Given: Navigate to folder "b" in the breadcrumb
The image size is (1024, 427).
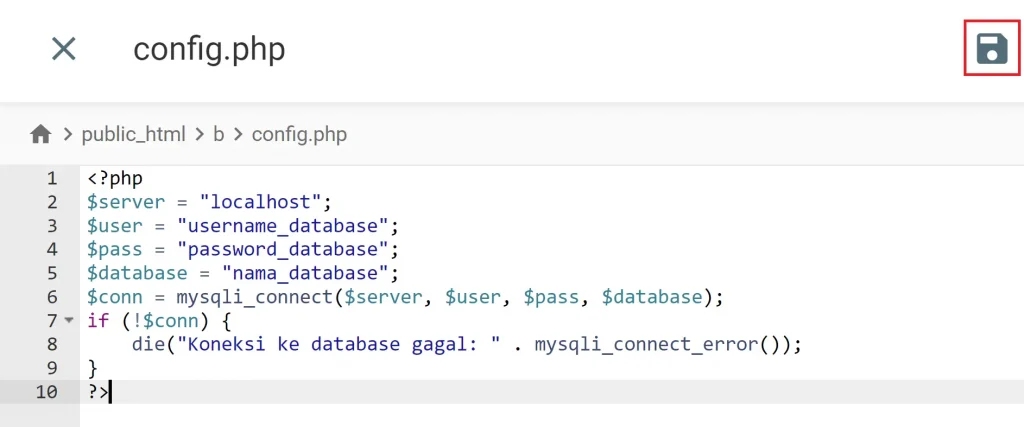Looking at the screenshot, I should 218,134.
